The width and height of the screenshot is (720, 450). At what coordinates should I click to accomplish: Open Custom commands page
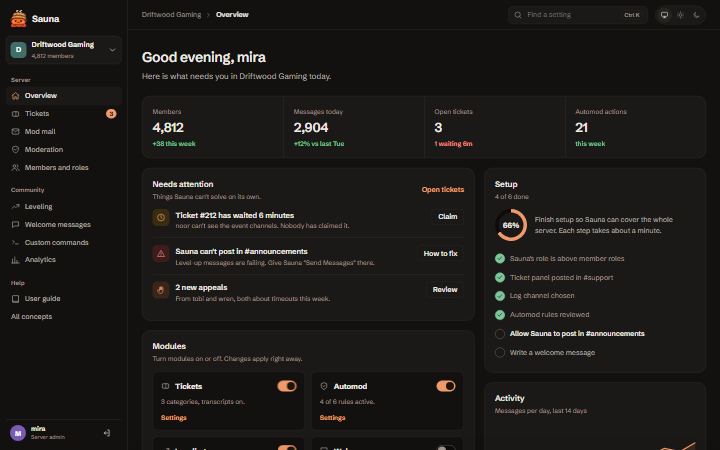click(64, 242)
